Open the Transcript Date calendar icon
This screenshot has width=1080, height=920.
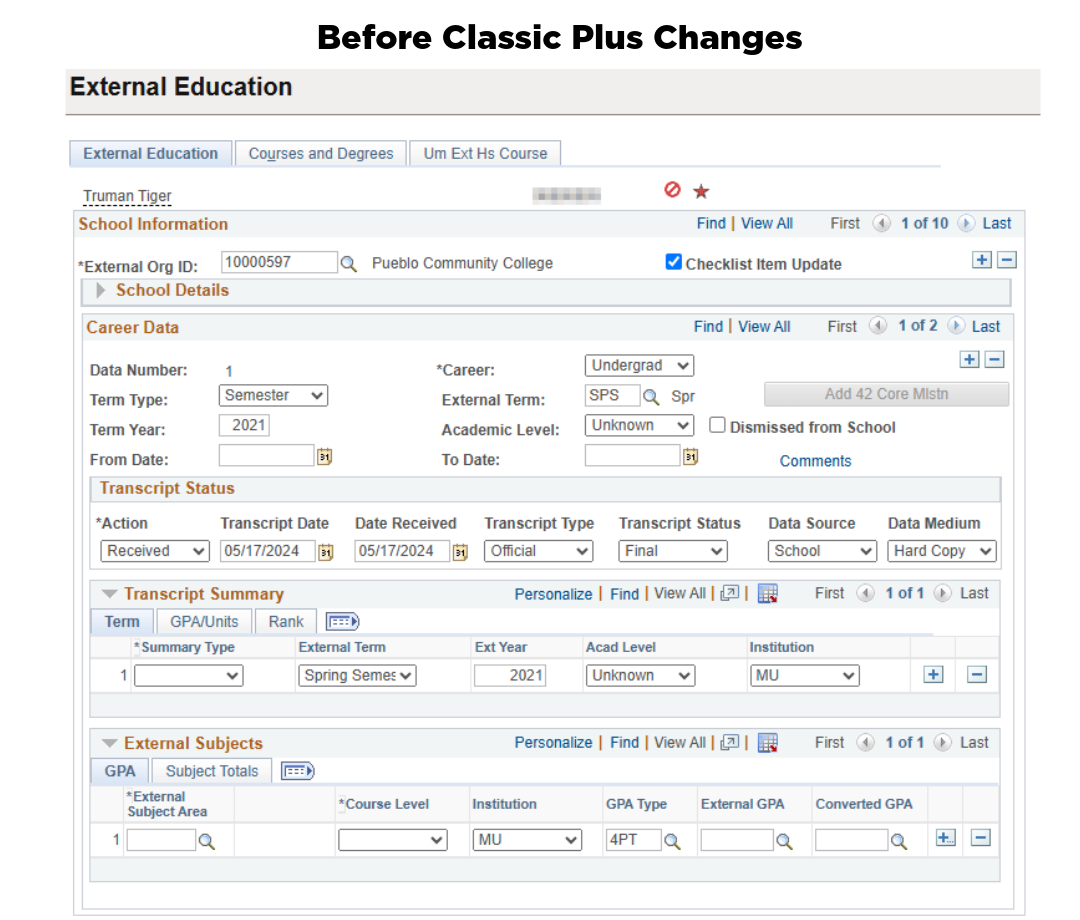(325, 551)
